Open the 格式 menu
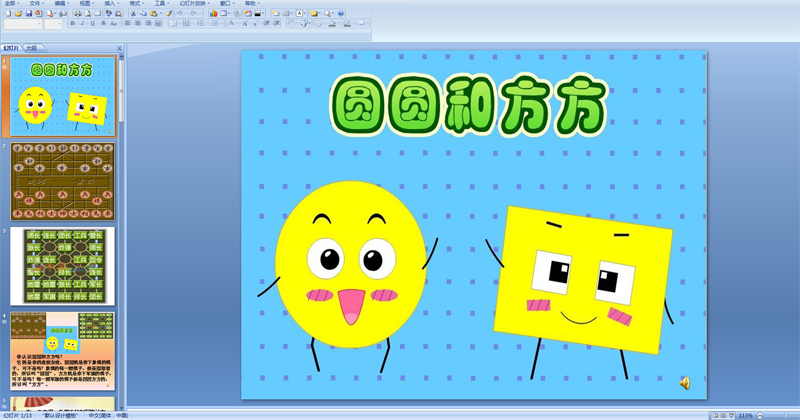The image size is (800, 420). tap(135, 4)
